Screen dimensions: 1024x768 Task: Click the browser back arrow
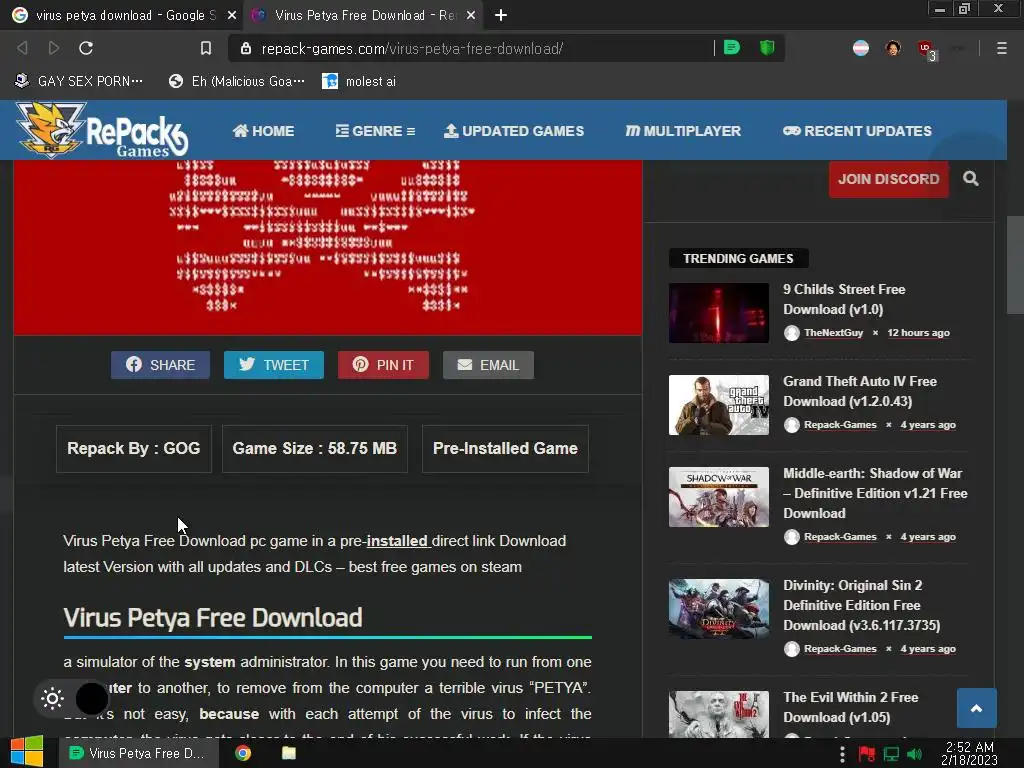22,48
